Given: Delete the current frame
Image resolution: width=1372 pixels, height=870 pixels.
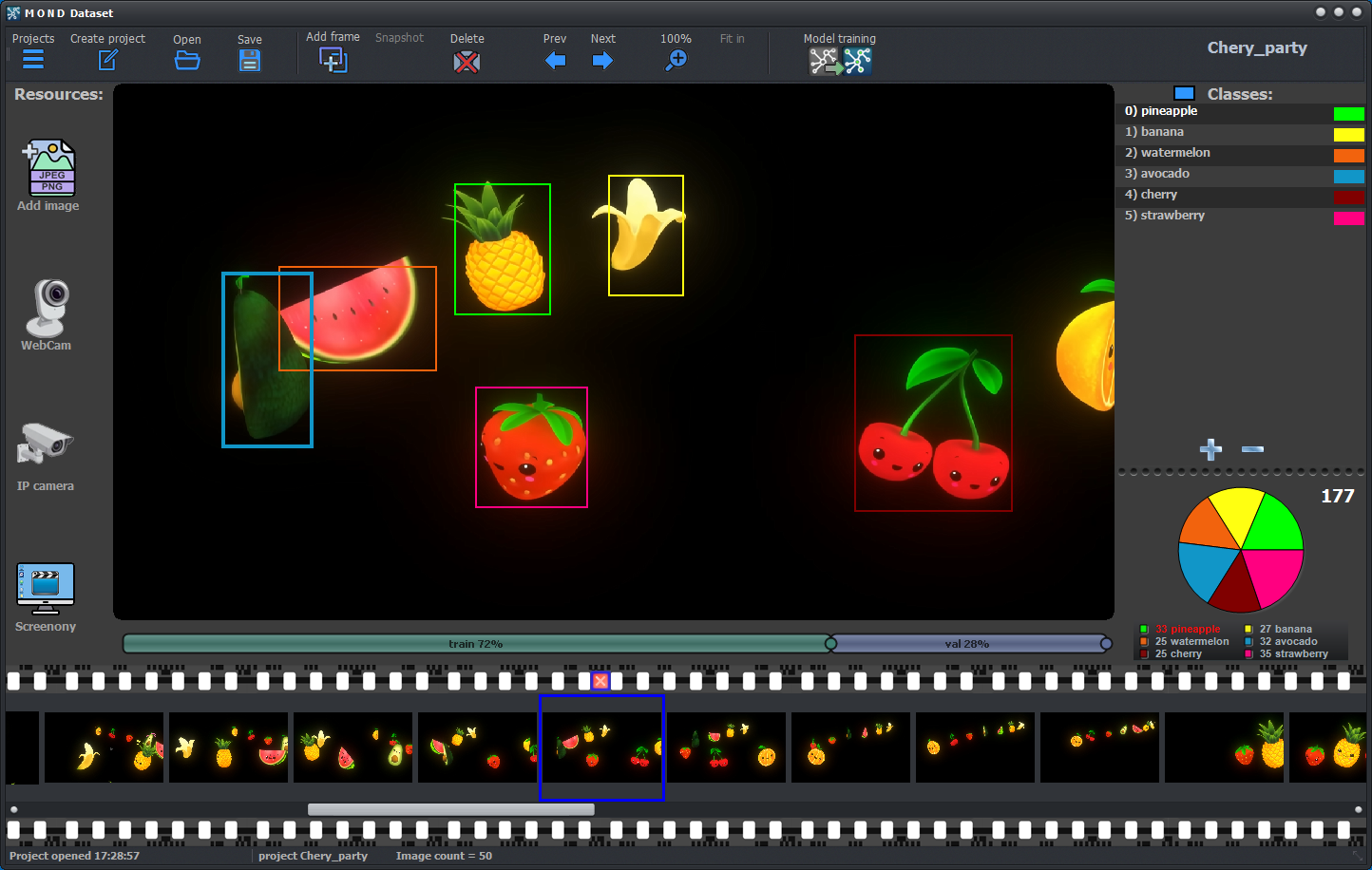Looking at the screenshot, I should (467, 62).
